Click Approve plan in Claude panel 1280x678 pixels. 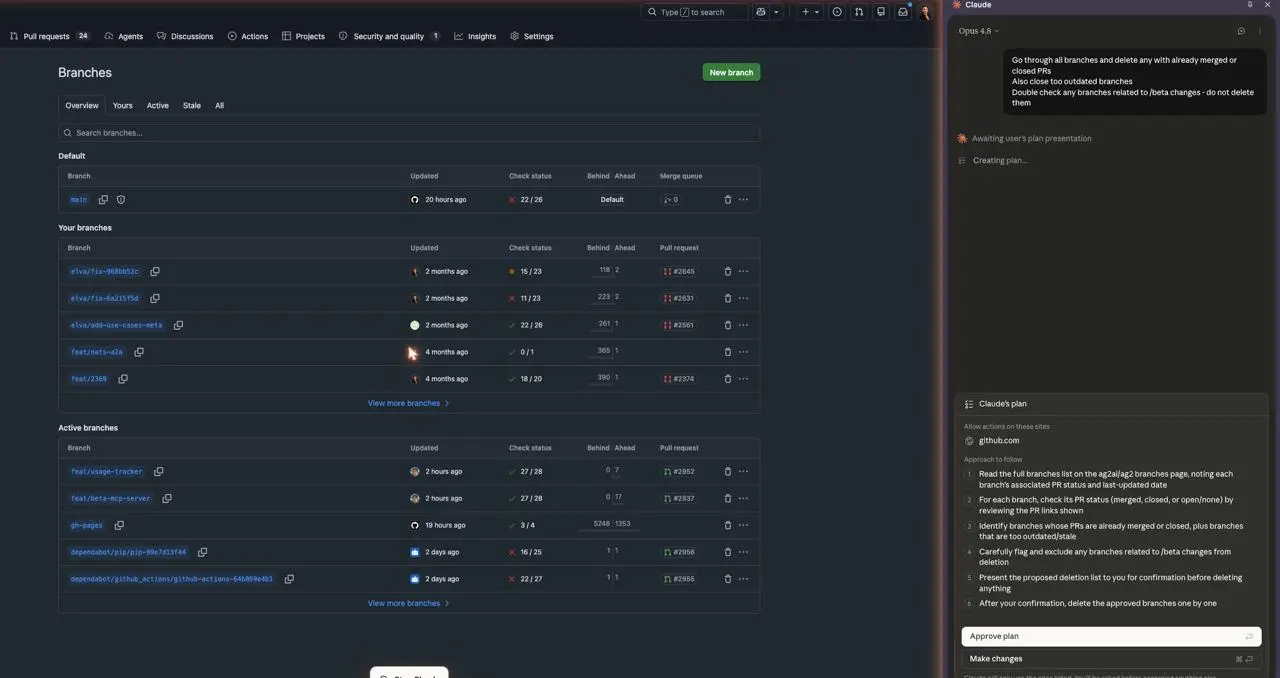point(1111,636)
